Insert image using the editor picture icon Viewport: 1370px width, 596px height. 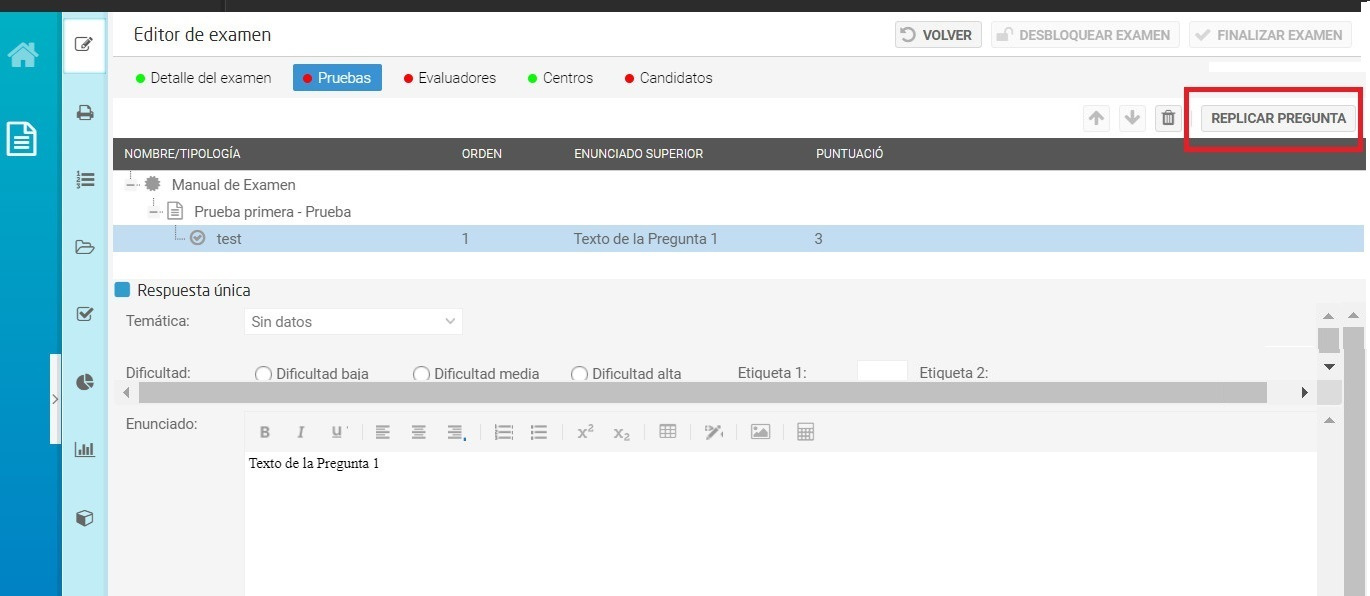(x=760, y=432)
